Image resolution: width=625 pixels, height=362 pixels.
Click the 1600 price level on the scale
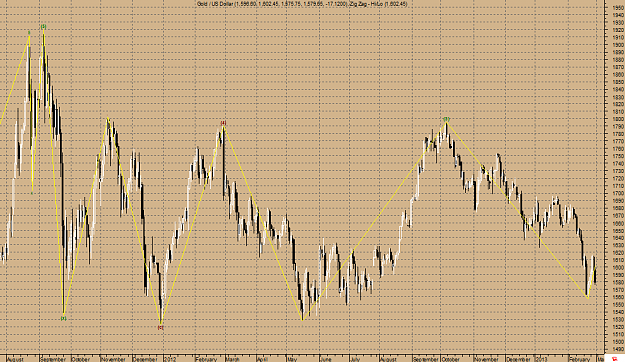click(618, 268)
